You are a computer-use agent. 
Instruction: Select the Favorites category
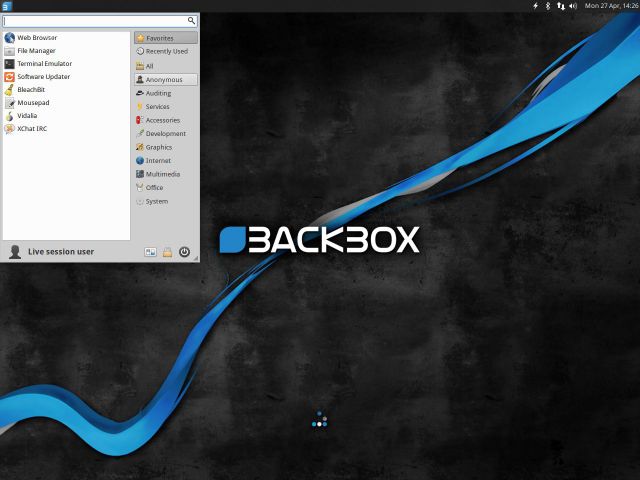pyautogui.click(x=166, y=38)
